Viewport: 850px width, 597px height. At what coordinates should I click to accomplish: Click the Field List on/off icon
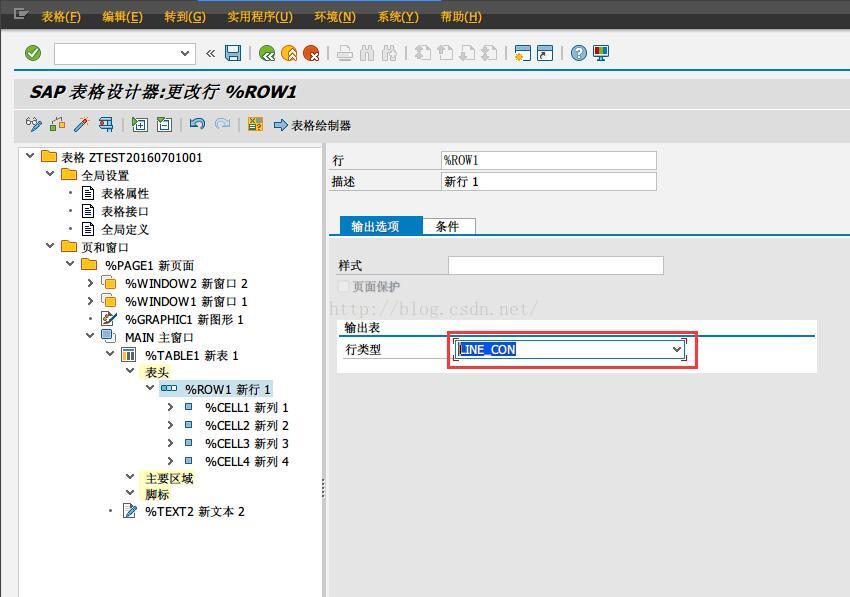pyautogui.click(x=255, y=124)
